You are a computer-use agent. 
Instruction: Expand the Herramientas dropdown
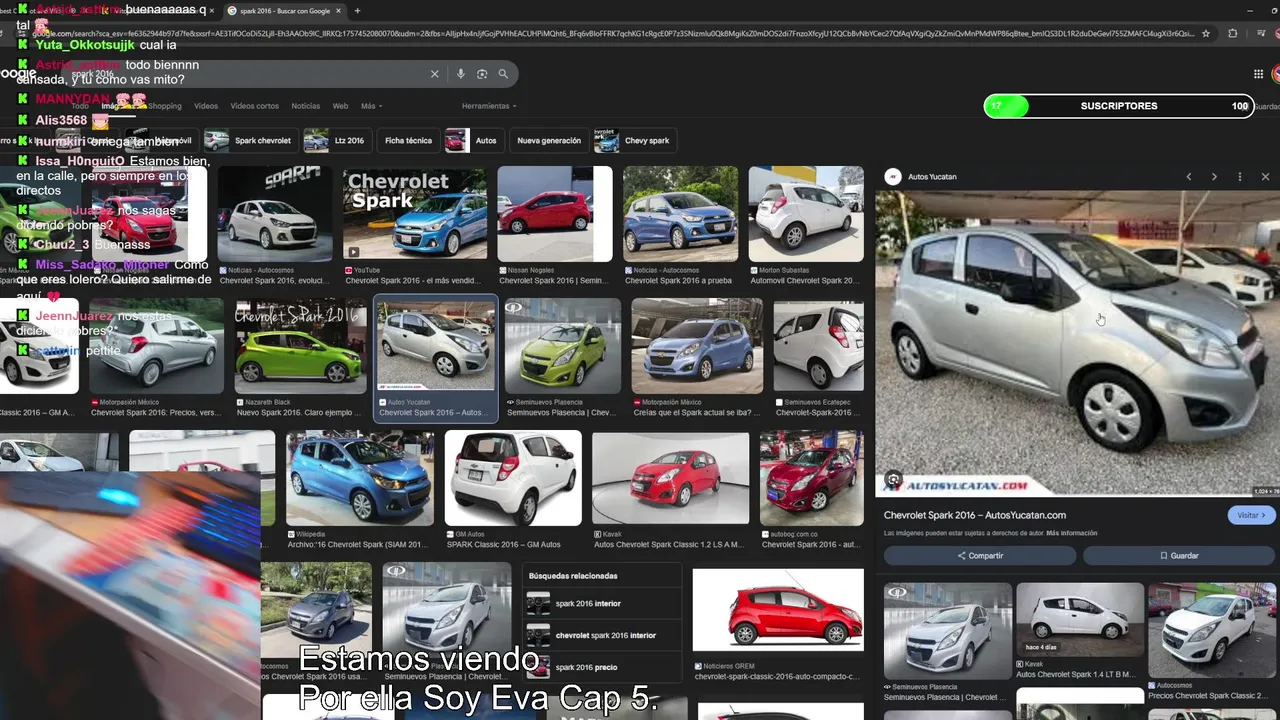pos(489,106)
